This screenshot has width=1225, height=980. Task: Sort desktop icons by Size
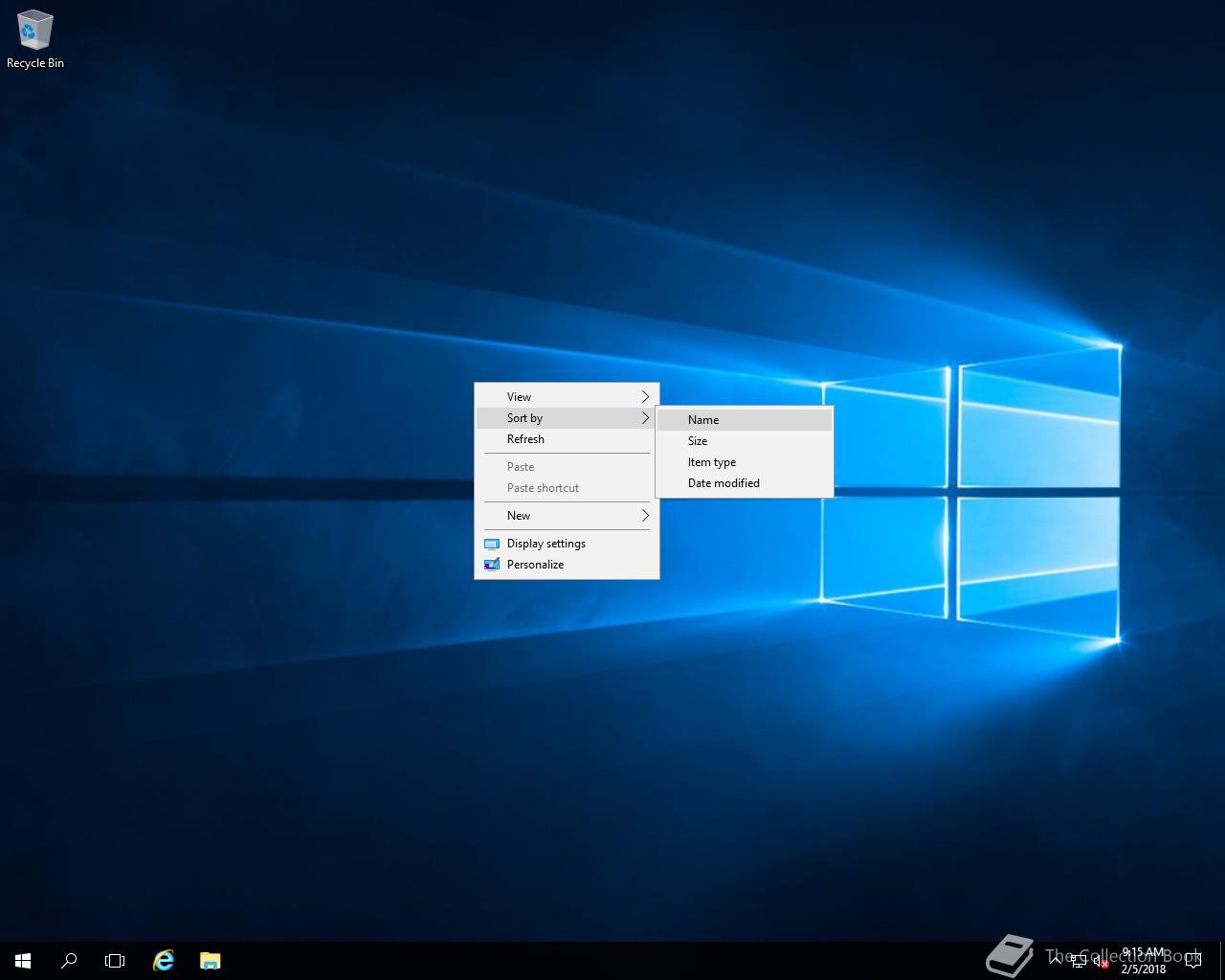click(x=745, y=440)
